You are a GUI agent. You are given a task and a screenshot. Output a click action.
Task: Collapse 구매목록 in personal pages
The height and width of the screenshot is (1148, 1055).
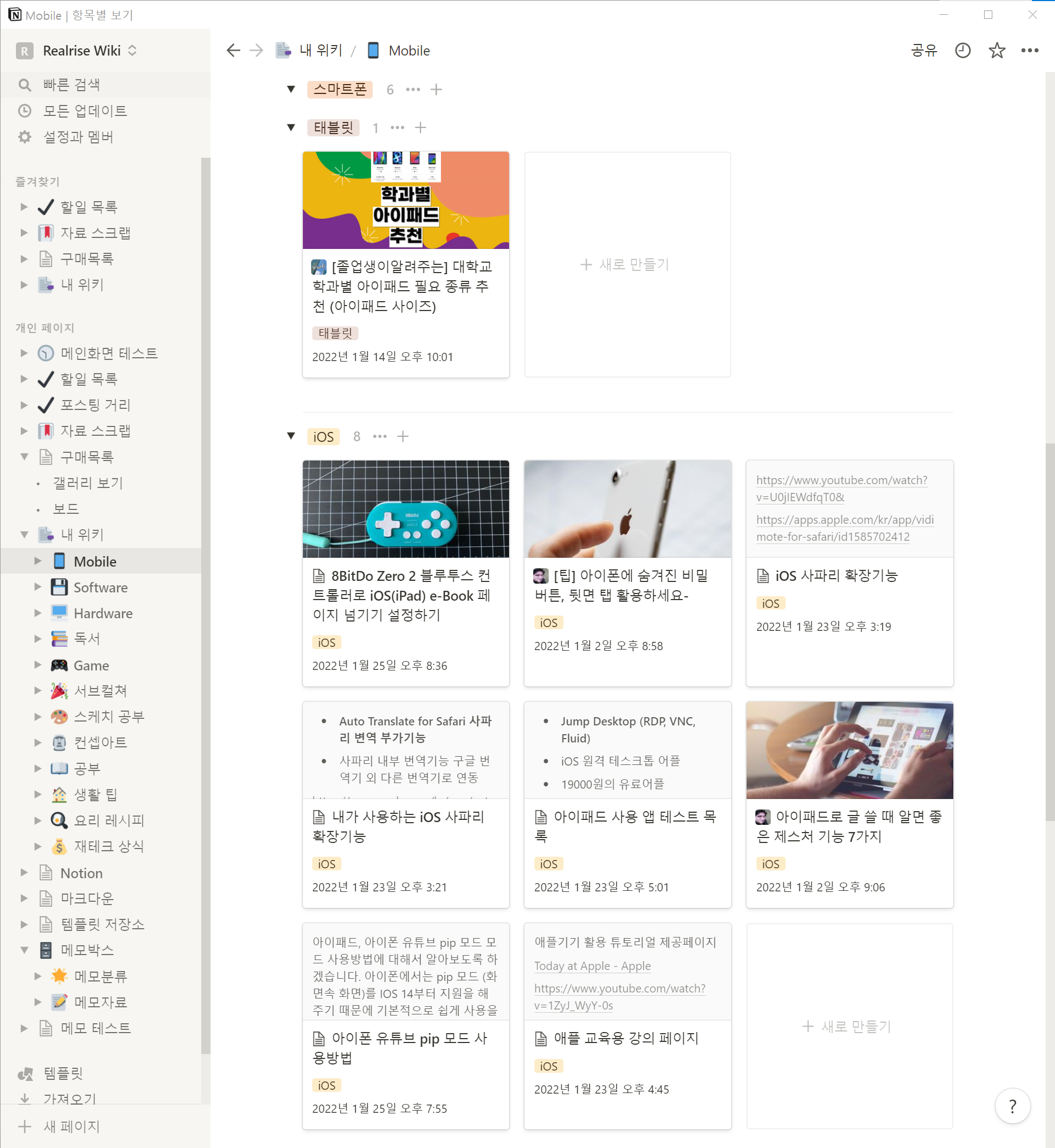click(24, 457)
